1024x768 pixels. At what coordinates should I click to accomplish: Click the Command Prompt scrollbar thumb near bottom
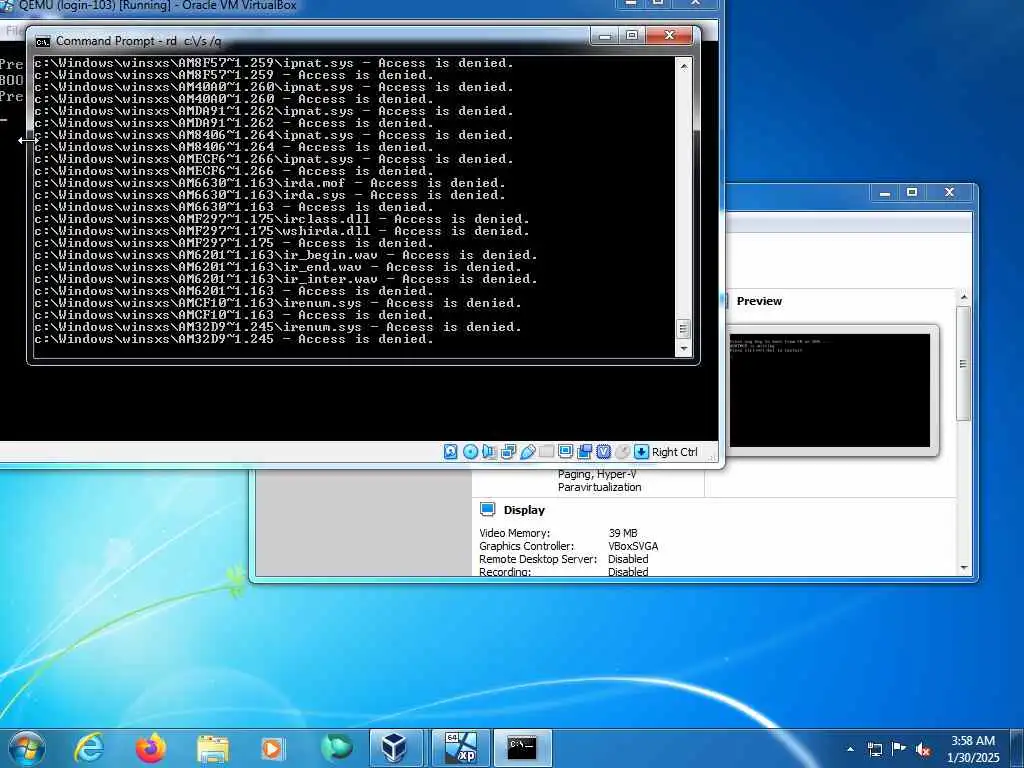[x=684, y=328]
